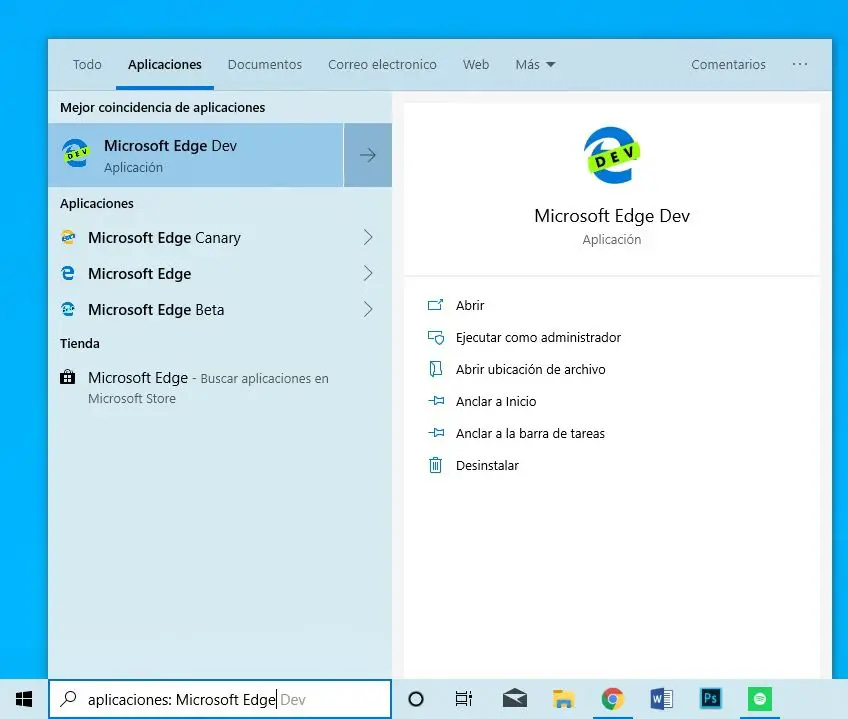Expand Microsoft Edge Canary result chevron
This screenshot has width=848, height=719.
pos(368,238)
